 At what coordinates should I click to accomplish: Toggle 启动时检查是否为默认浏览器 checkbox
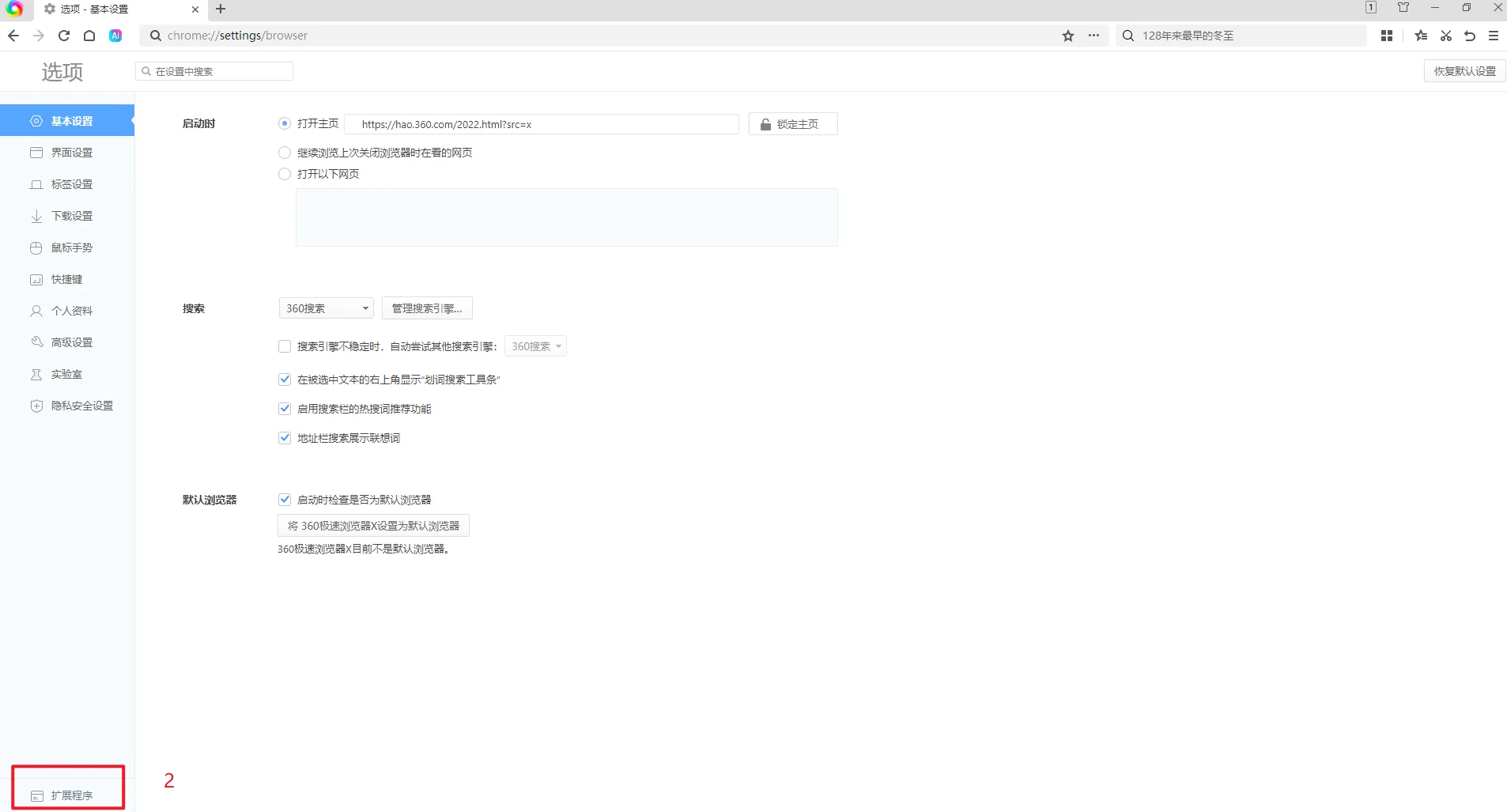click(x=285, y=500)
